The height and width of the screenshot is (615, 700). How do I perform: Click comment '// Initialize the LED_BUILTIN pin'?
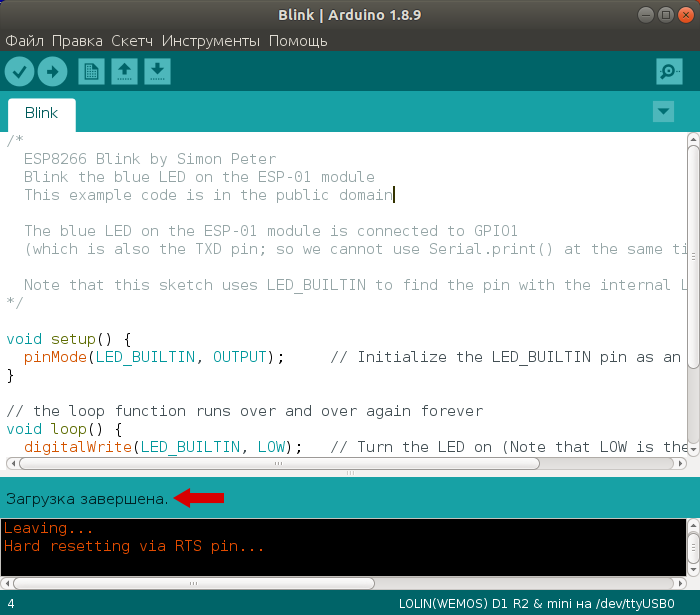point(505,357)
